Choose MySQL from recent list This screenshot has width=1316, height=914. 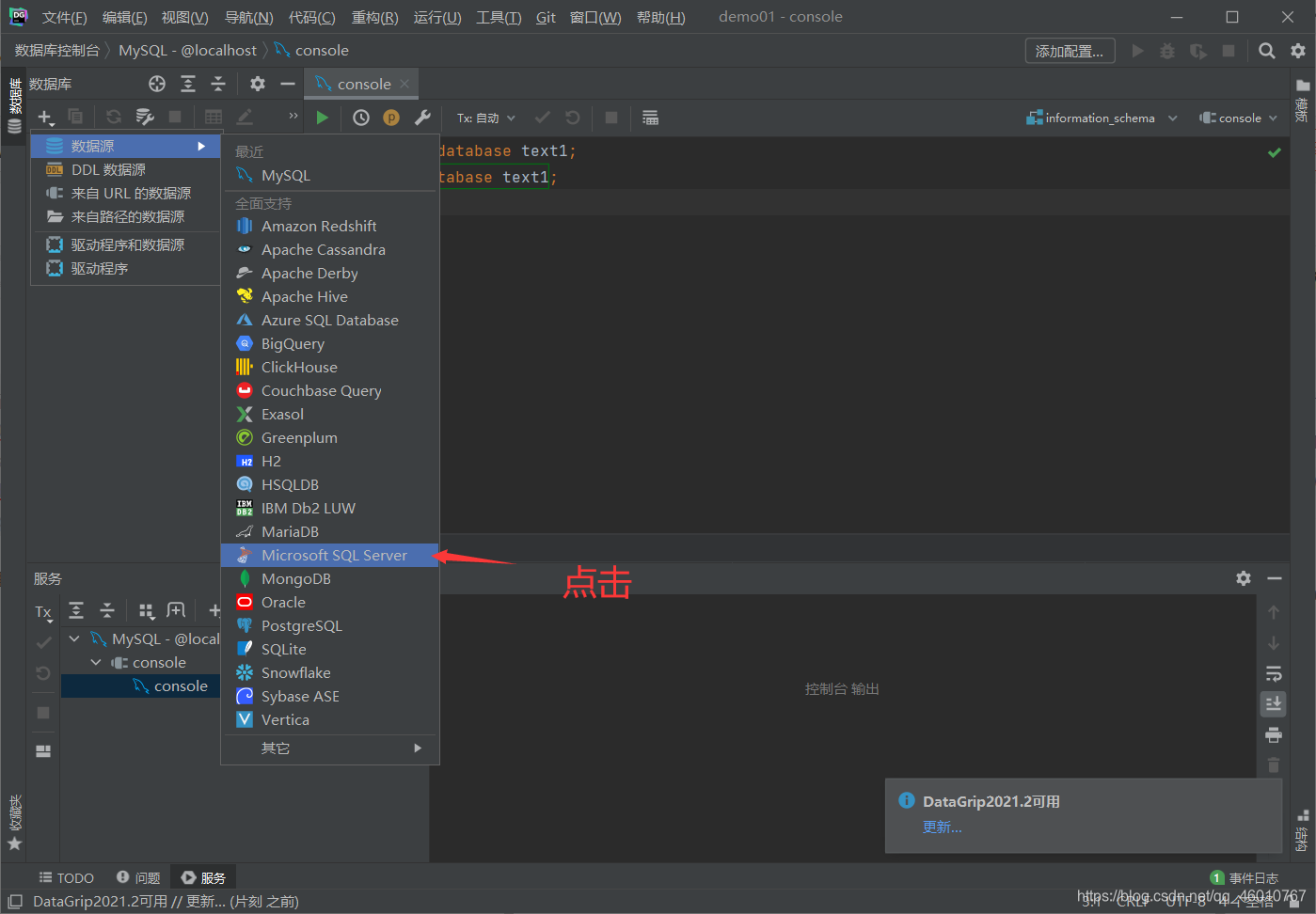[x=330, y=175]
